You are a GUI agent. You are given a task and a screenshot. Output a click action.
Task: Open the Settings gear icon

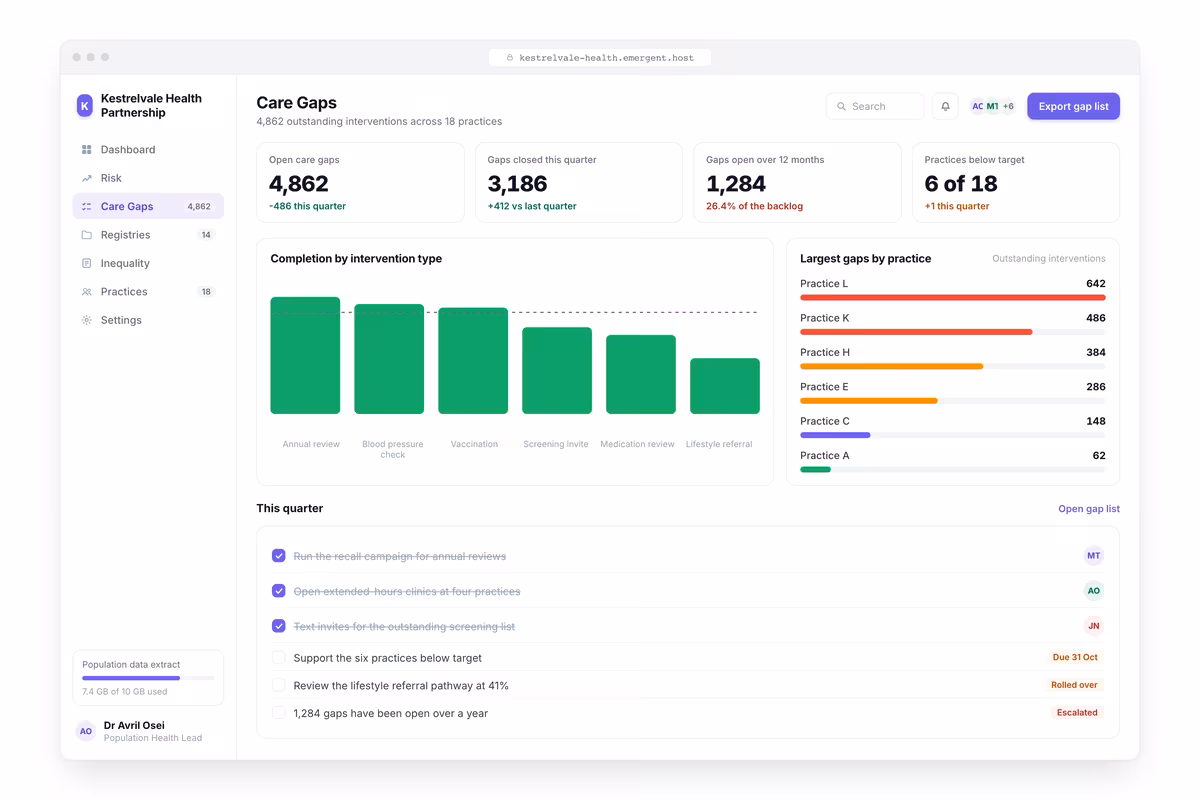coord(87,320)
